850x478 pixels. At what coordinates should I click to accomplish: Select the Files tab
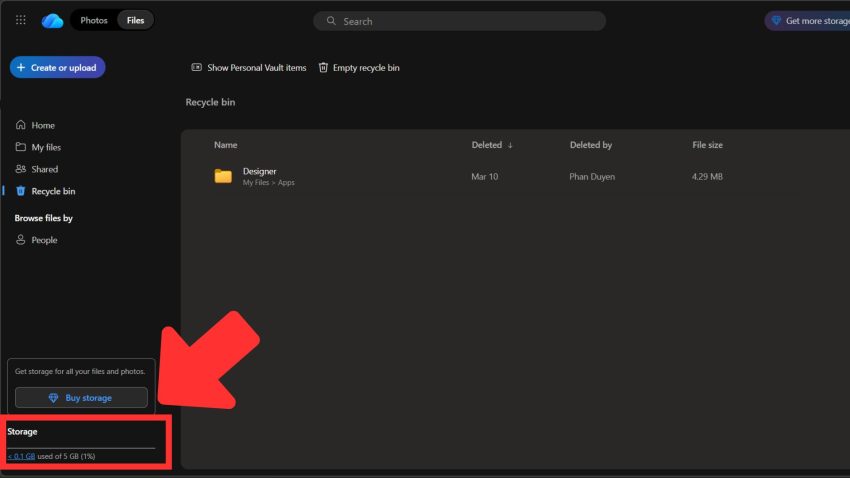click(136, 21)
